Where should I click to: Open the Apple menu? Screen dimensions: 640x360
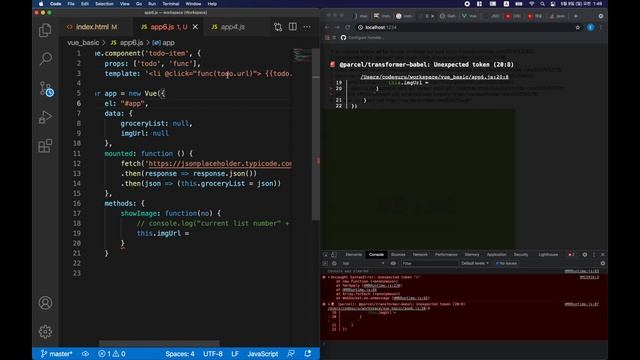41,4
